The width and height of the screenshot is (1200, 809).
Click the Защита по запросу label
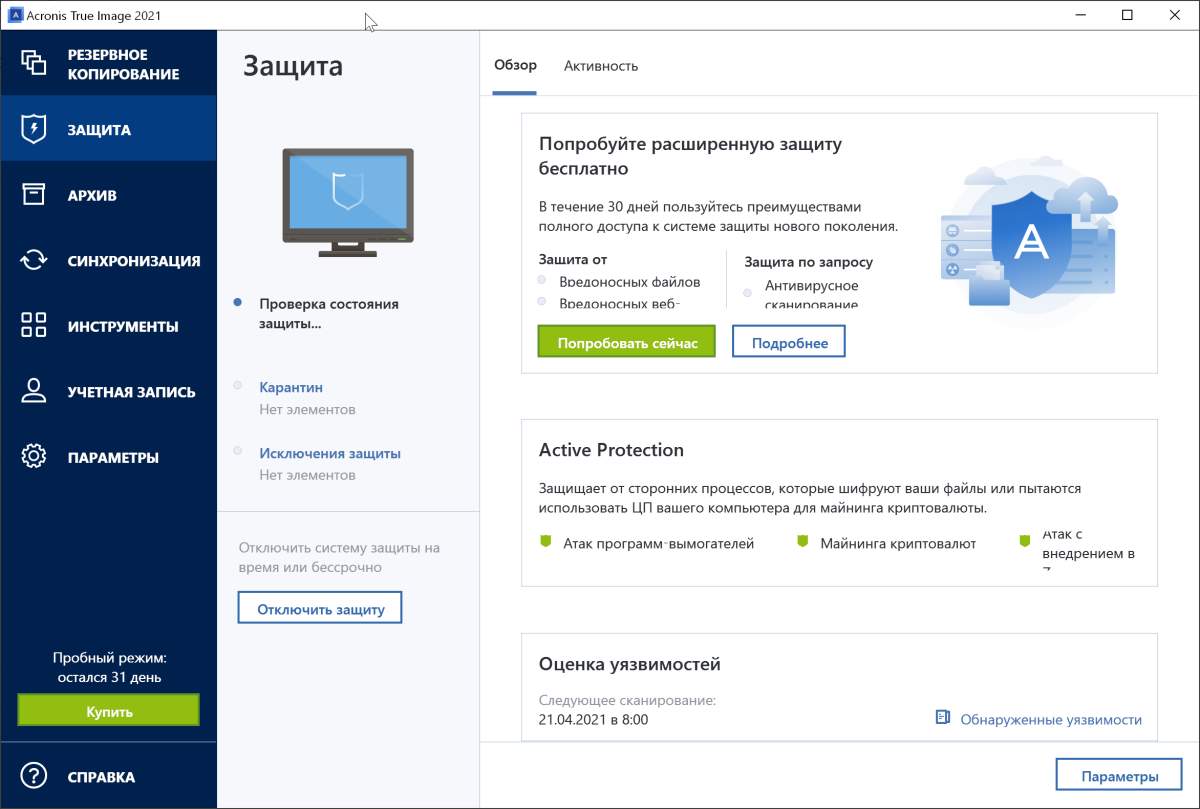[809, 262]
